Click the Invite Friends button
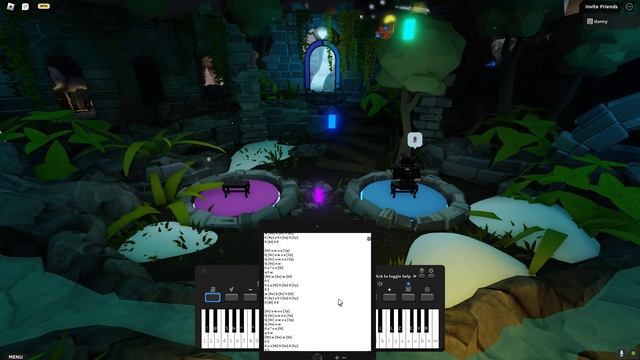This screenshot has height=360, width=640. click(601, 7)
